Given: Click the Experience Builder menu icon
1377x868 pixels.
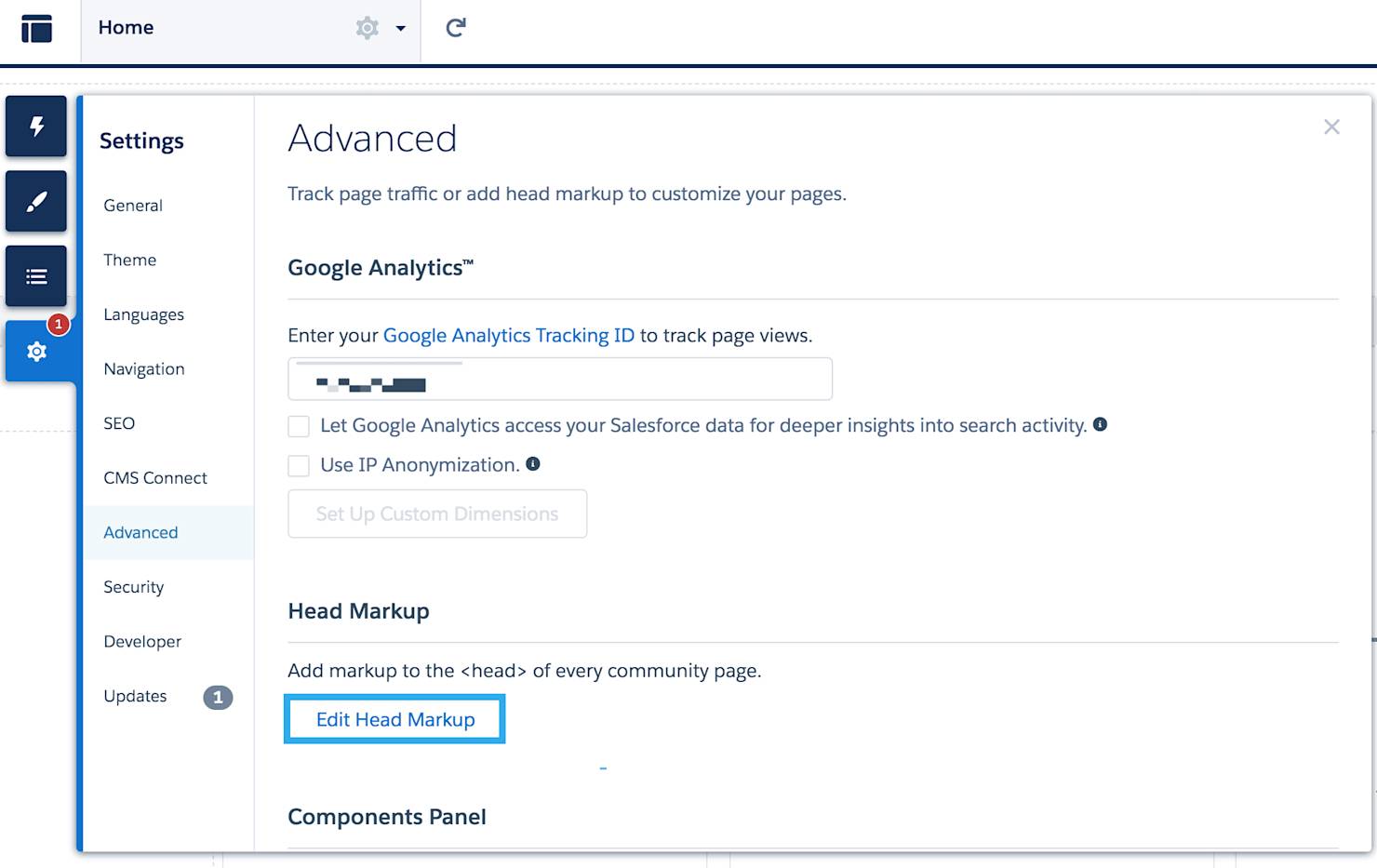Looking at the screenshot, I should point(37,28).
